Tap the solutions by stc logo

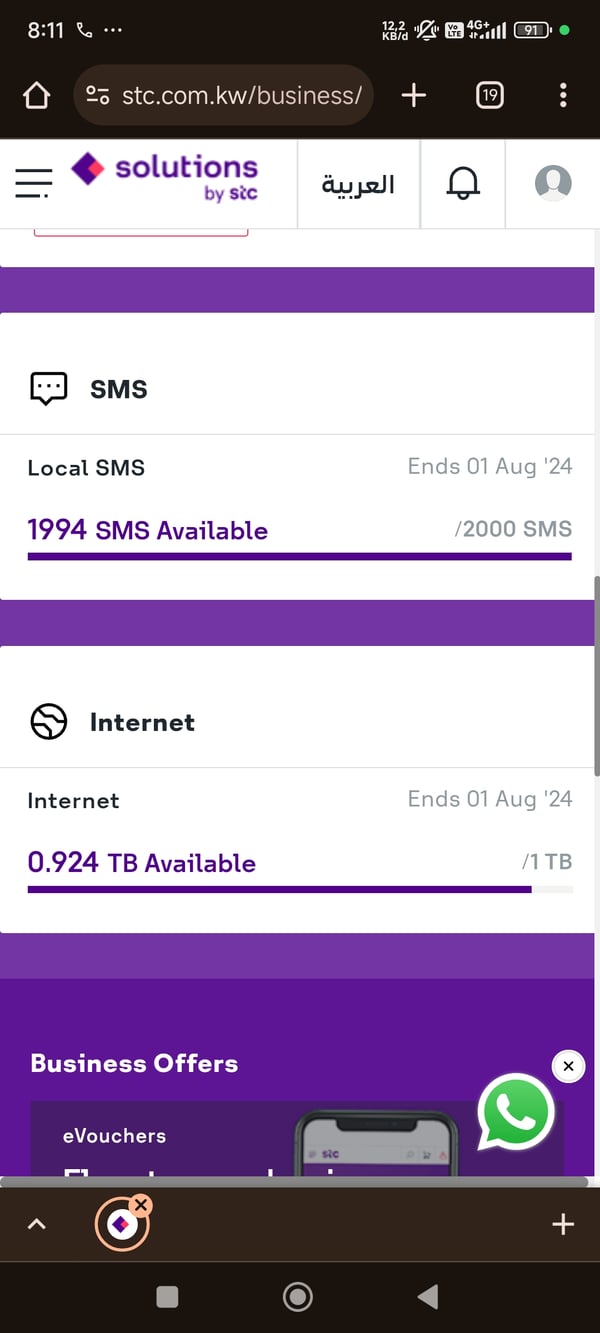coord(165,178)
